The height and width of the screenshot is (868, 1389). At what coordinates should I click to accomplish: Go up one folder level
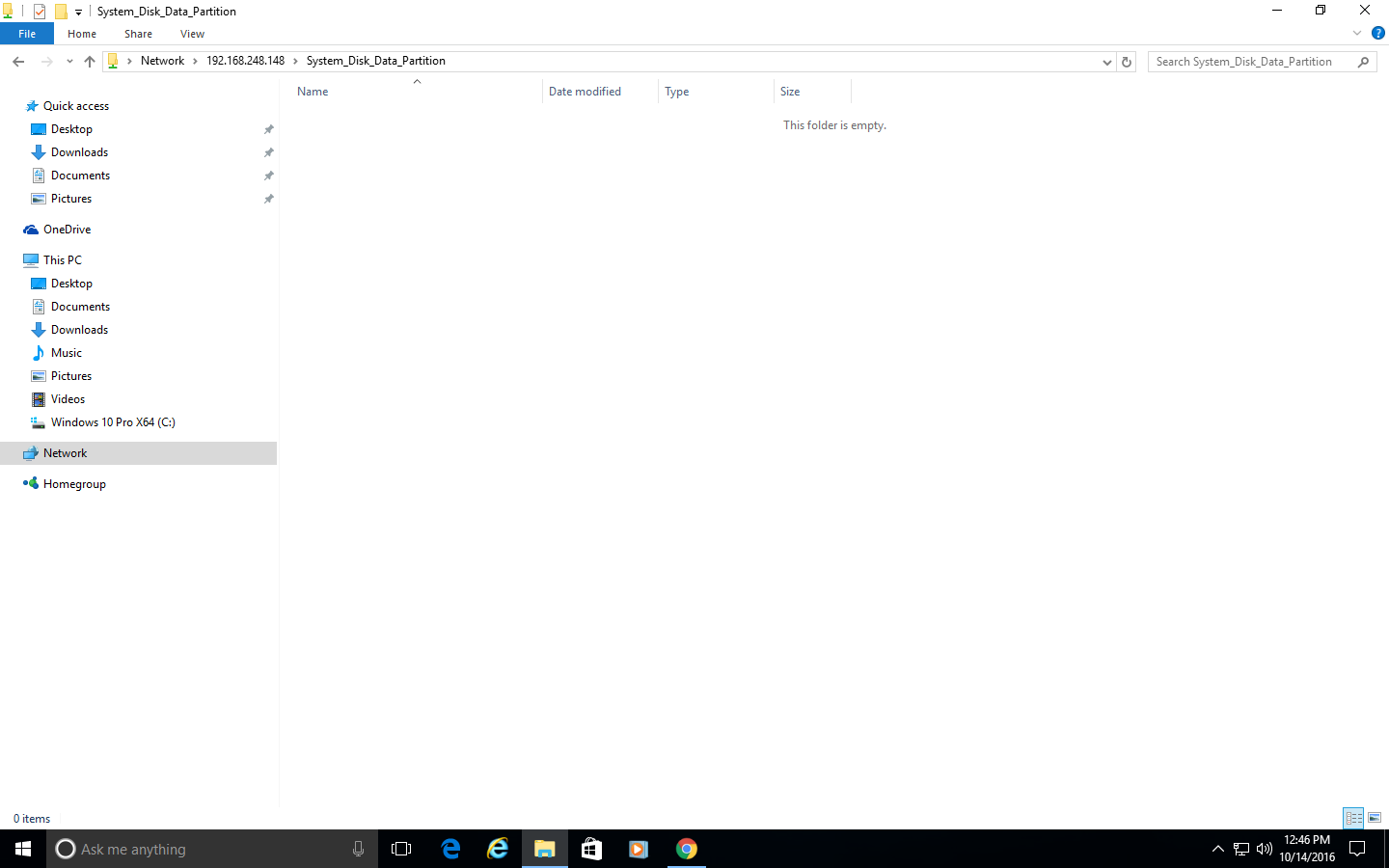point(90,62)
